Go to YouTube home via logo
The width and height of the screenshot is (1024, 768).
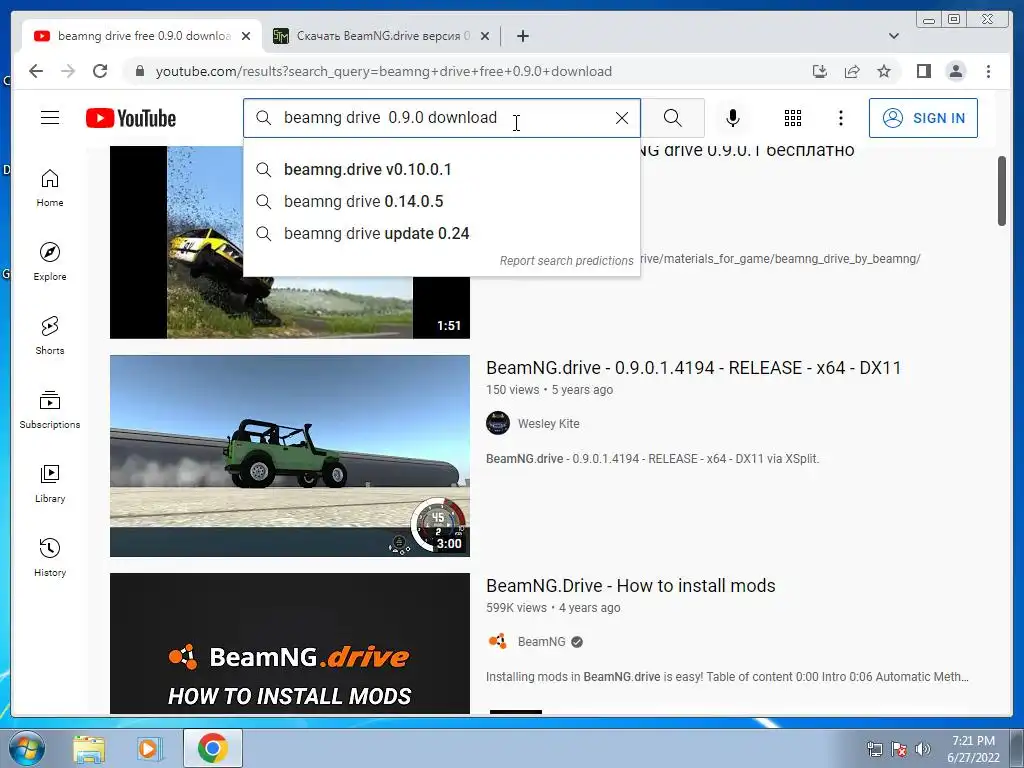tap(131, 118)
